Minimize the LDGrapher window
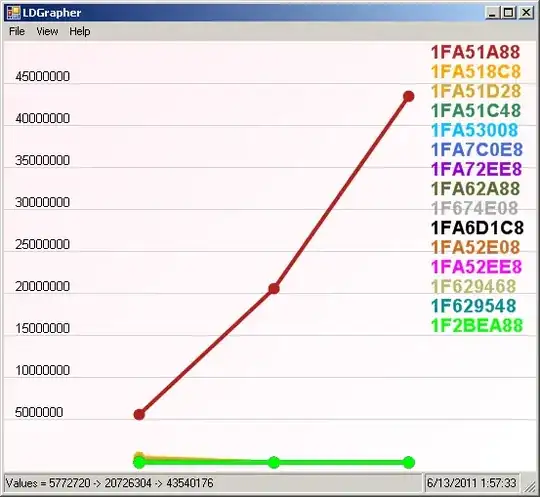 tap(492, 13)
